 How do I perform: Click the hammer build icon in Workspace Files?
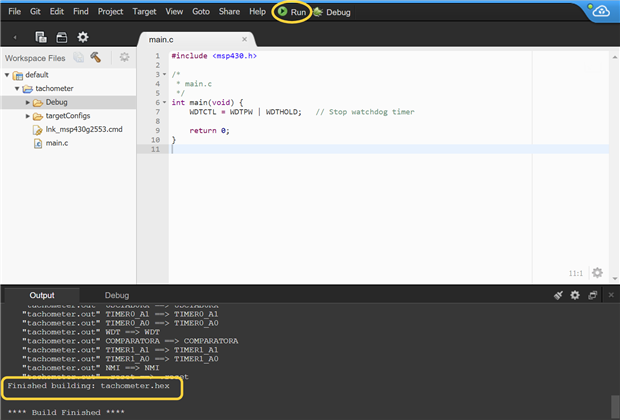(96, 58)
